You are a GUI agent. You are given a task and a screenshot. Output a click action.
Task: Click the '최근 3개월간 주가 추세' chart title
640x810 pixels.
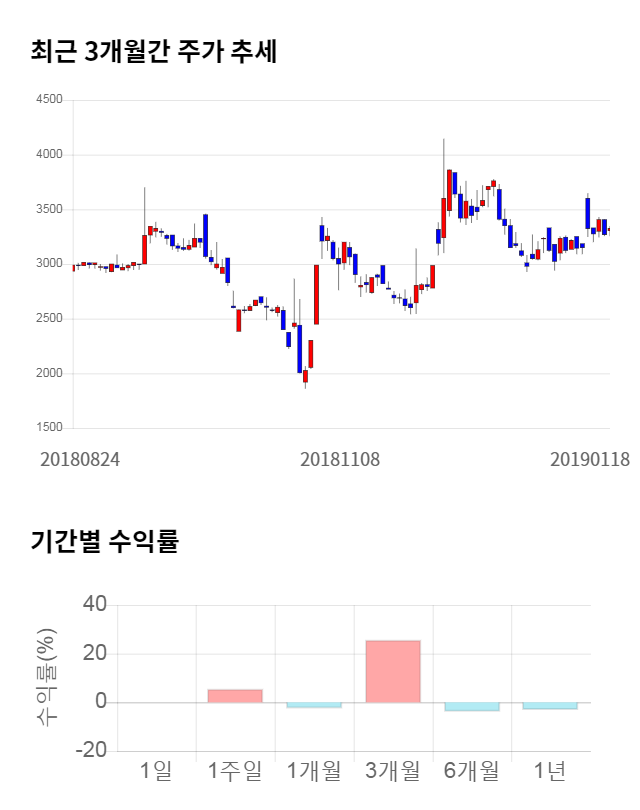click(x=154, y=52)
